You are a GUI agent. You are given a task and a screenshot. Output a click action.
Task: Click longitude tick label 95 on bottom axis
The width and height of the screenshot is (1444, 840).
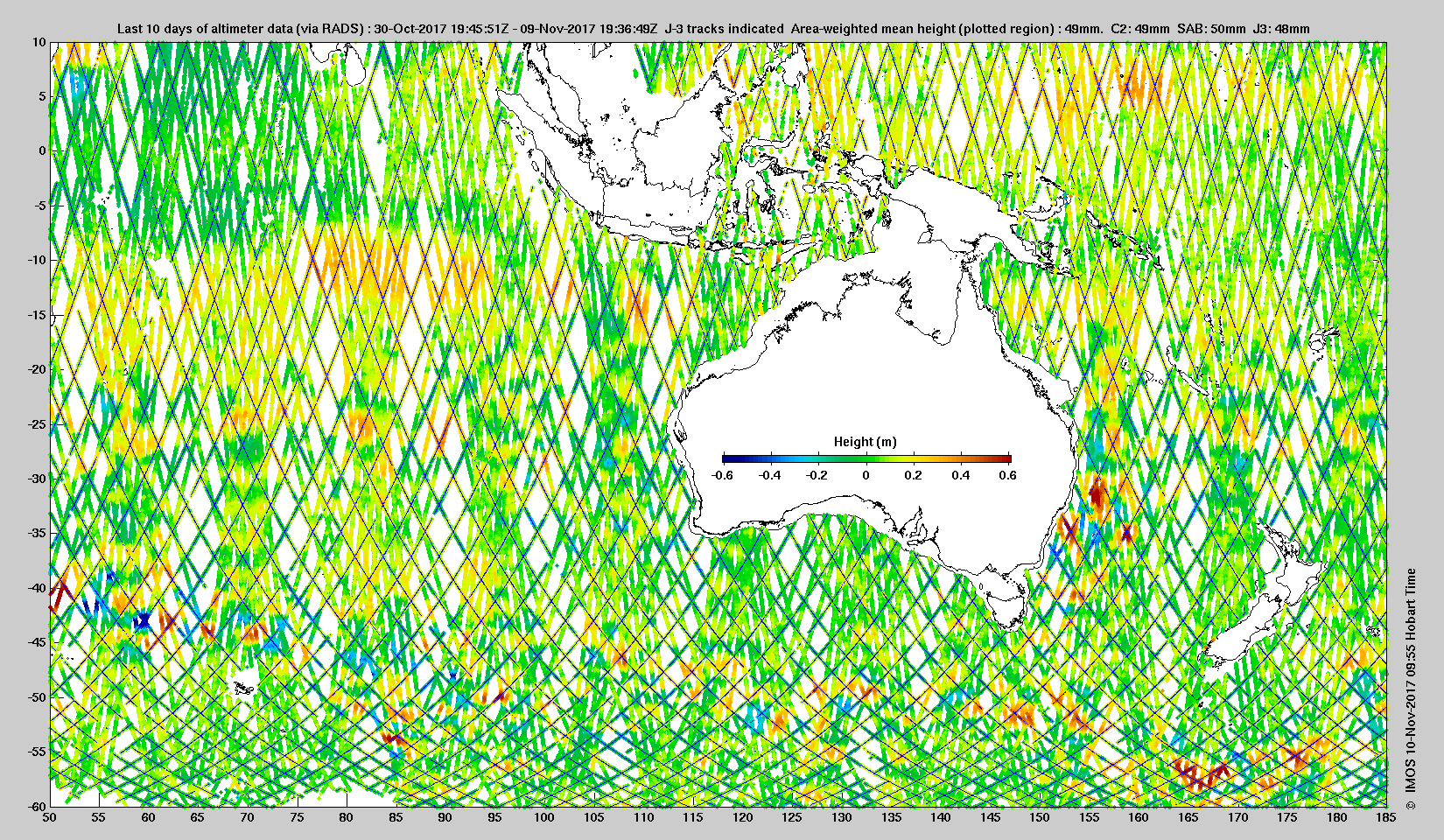tap(495, 818)
